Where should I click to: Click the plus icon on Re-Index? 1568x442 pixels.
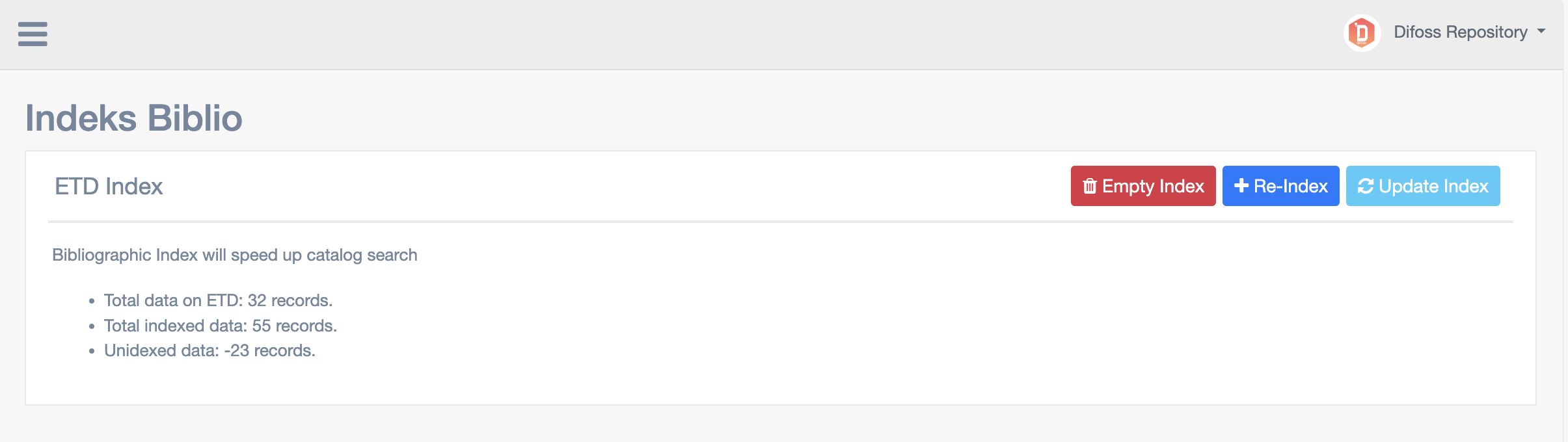click(x=1241, y=186)
